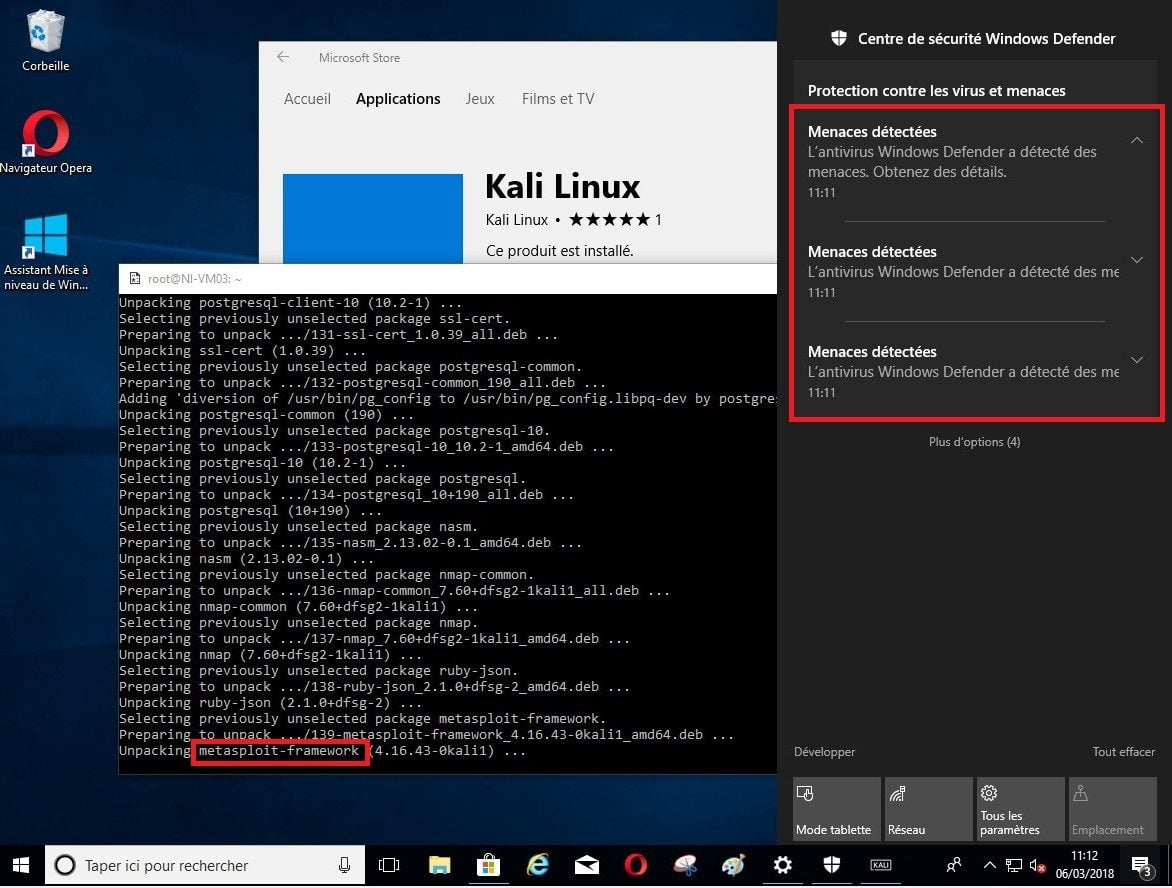
Task: Toggle Mode tablette quick action
Action: (x=836, y=809)
